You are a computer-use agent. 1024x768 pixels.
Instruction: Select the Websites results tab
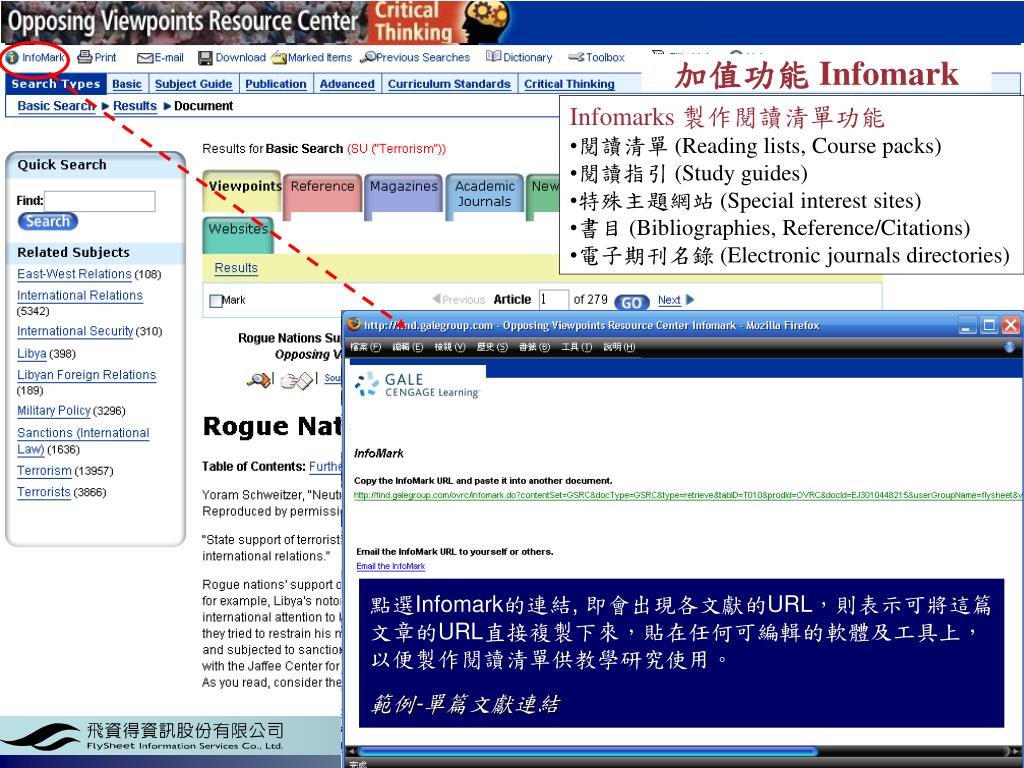[x=238, y=234]
